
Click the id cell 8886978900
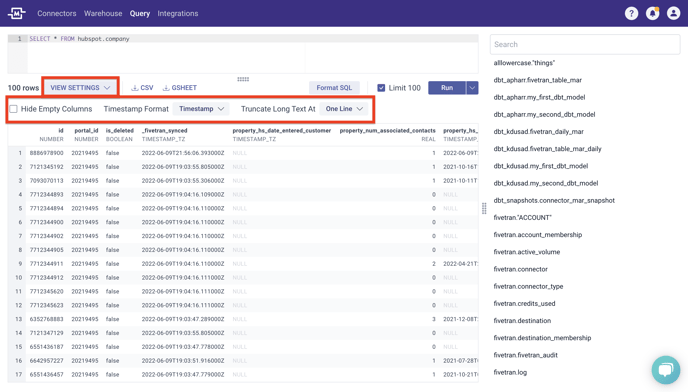coord(47,153)
